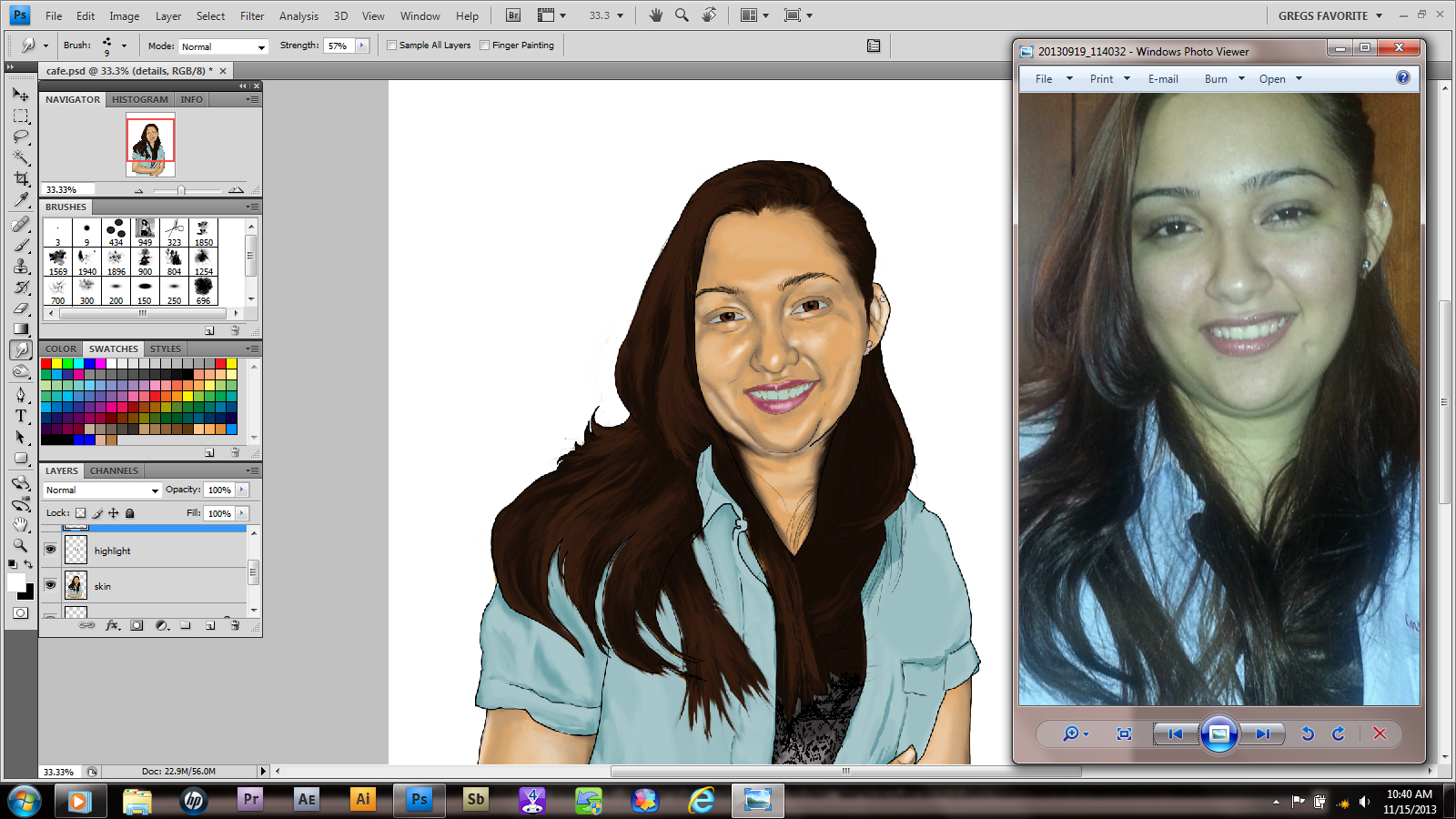
Task: Choose the Horizontal Type tool
Action: (x=21, y=416)
